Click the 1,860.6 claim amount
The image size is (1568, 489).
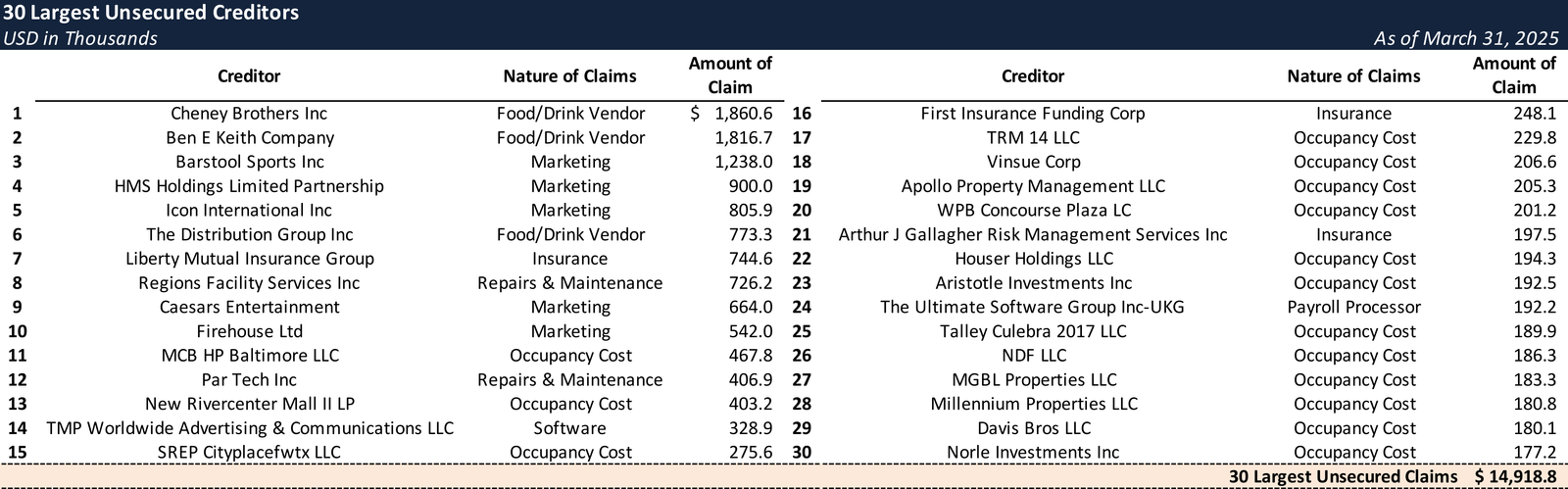(743, 114)
